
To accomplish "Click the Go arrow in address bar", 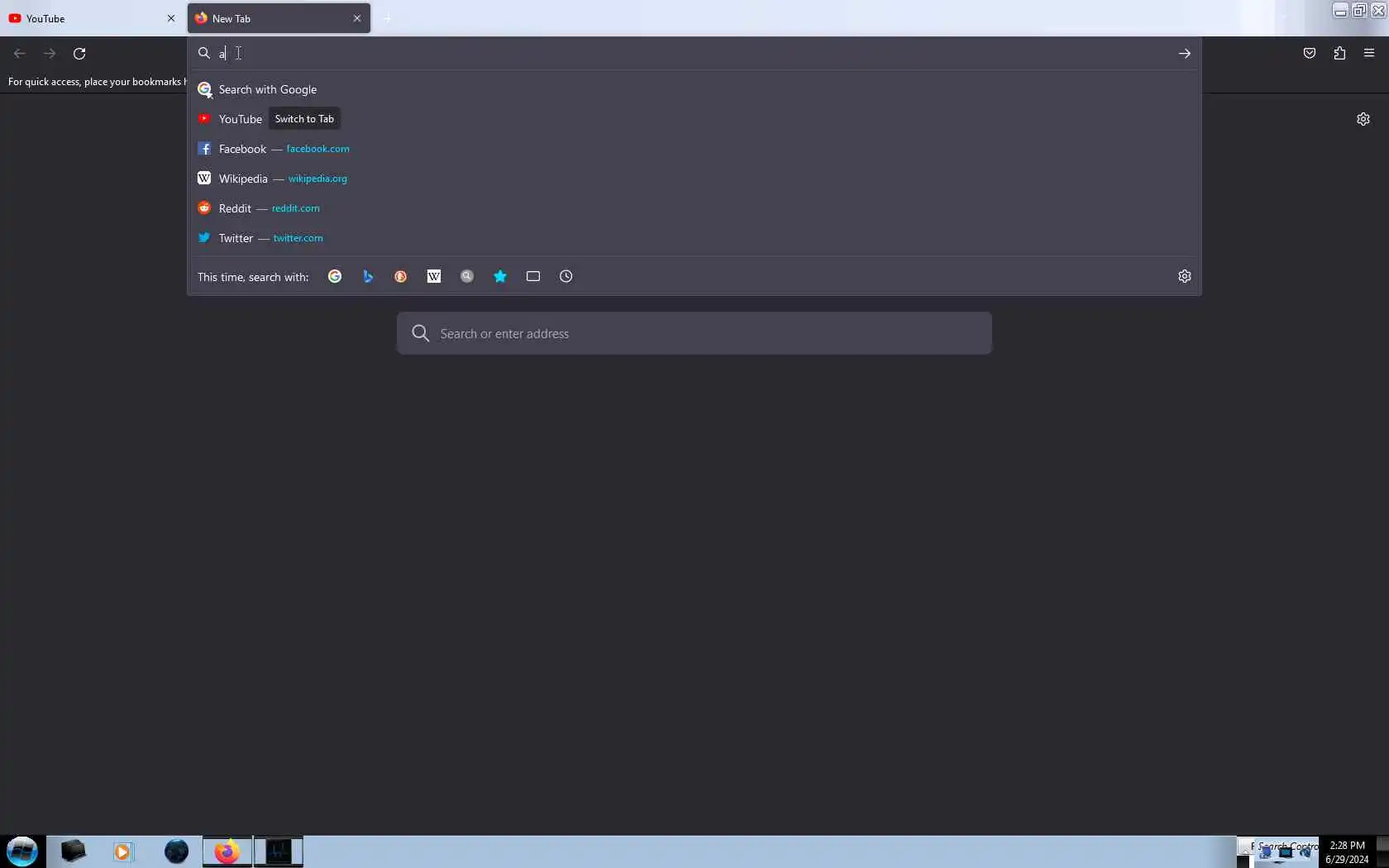I will 1185,53.
